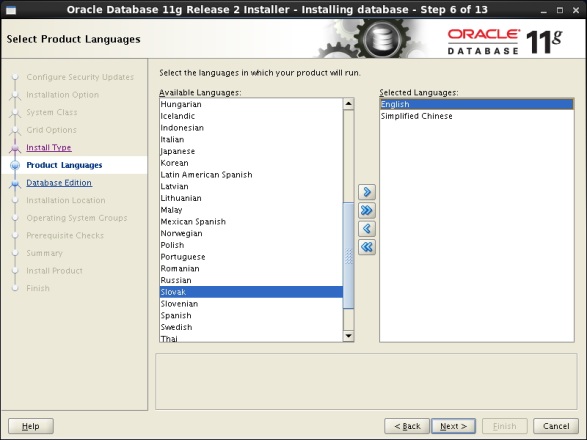The image size is (587, 440).
Task: Select Japanese in Available Languages
Action: (251, 151)
